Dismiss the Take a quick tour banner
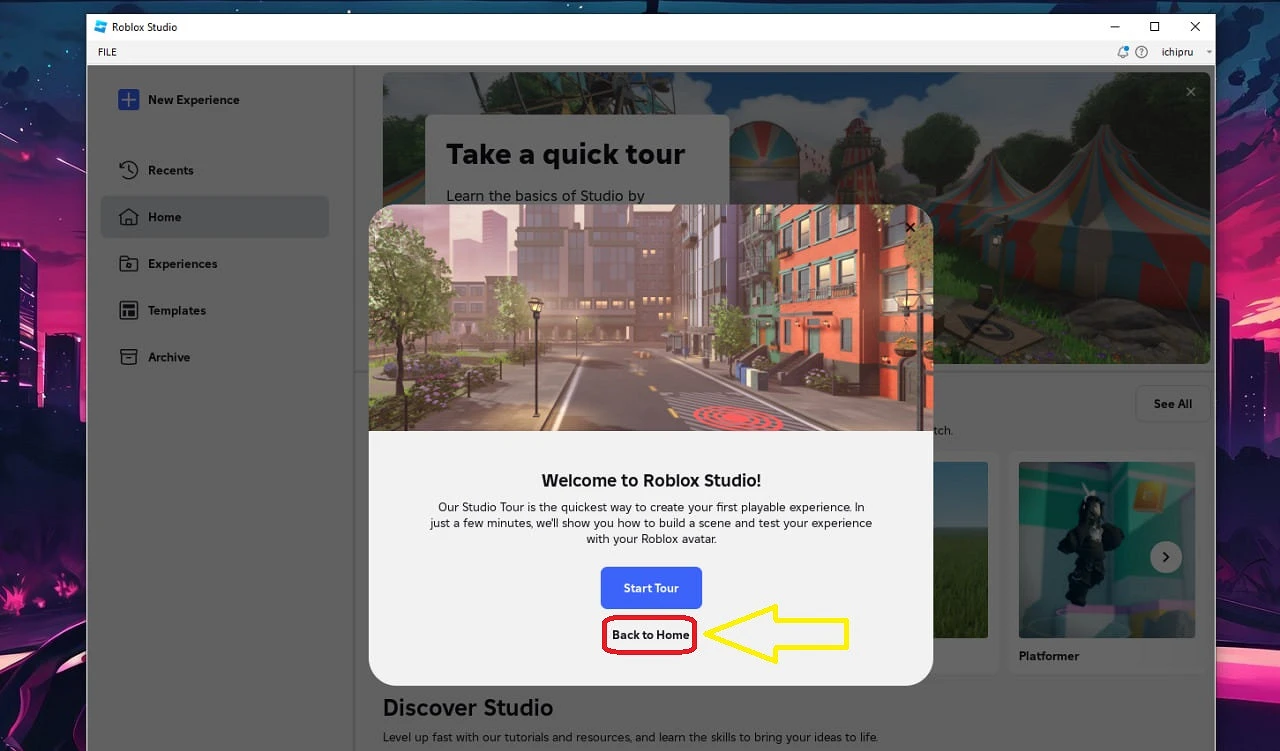Screen dimensions: 1280x751 (1190, 92)
